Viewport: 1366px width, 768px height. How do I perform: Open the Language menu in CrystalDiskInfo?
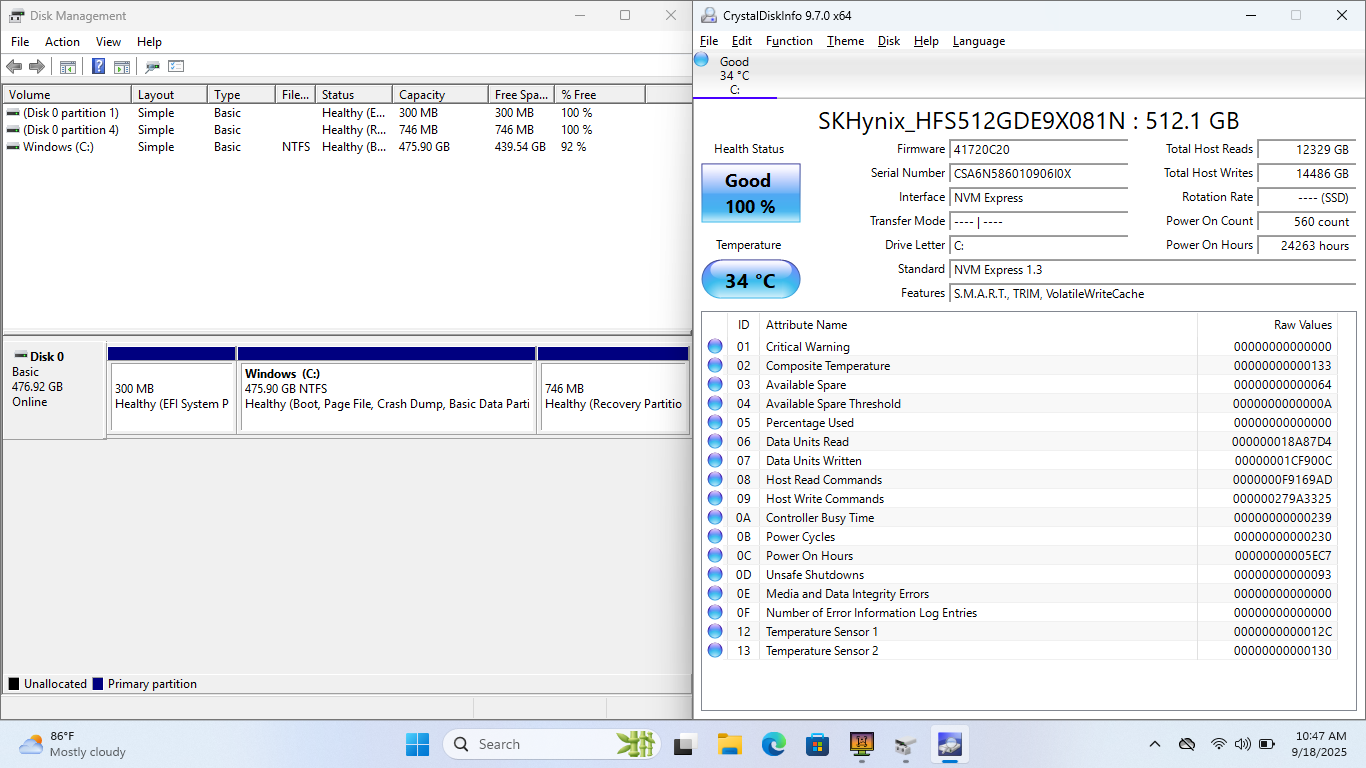[978, 41]
